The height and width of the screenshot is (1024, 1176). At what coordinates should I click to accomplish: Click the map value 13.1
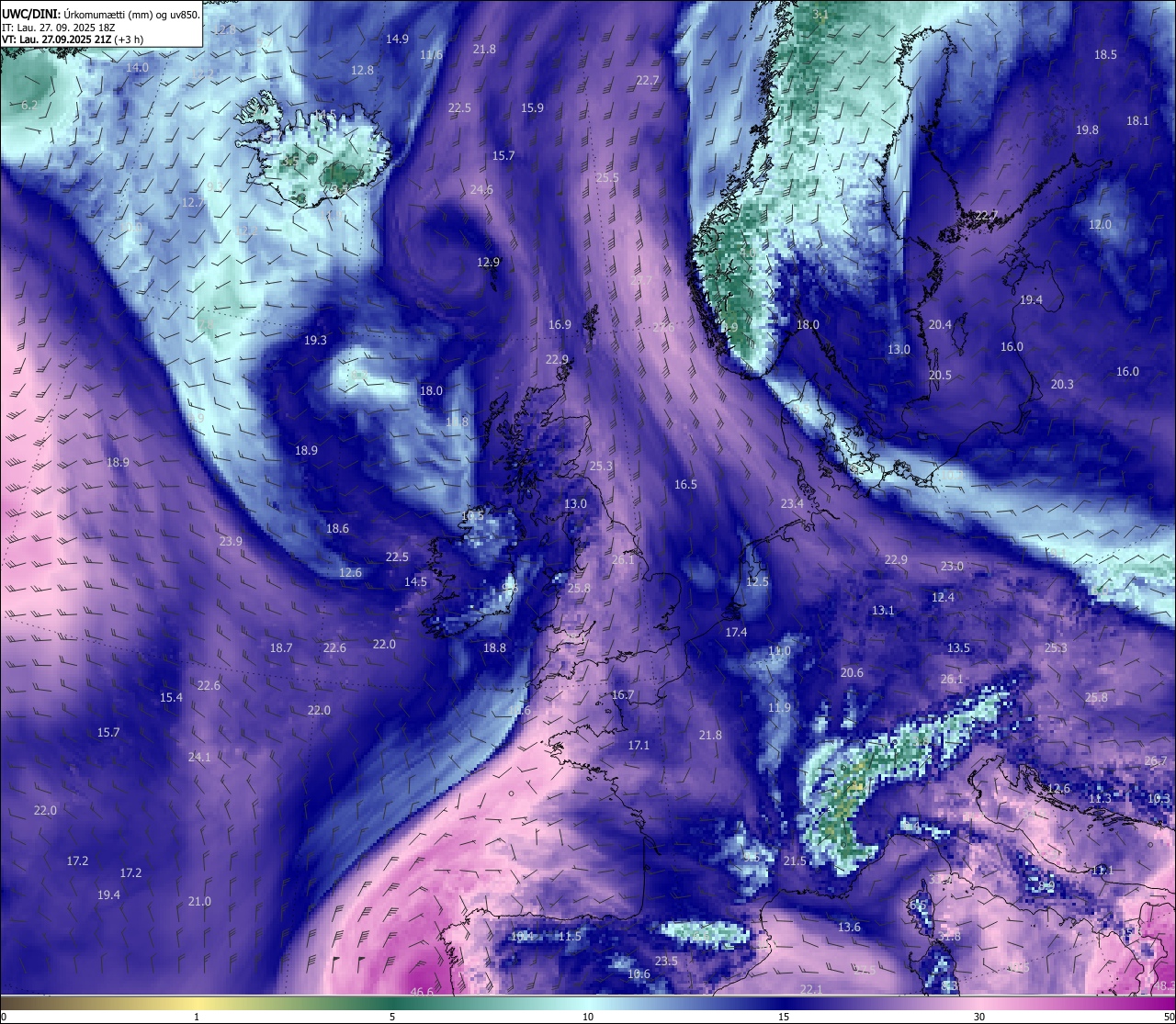(883, 610)
